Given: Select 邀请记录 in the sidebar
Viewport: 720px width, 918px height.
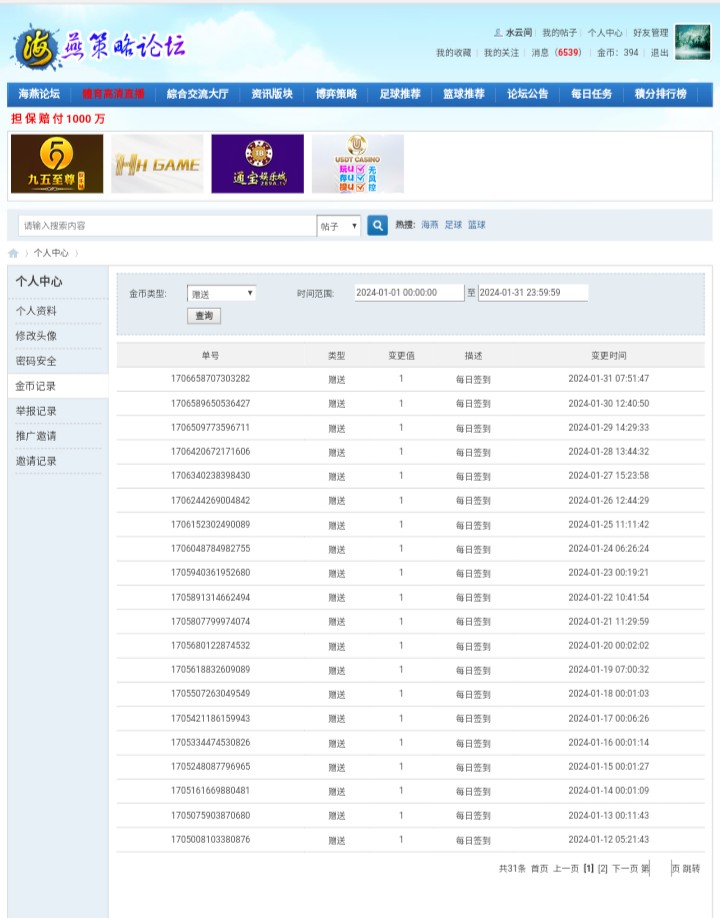Looking at the screenshot, I should point(36,461).
